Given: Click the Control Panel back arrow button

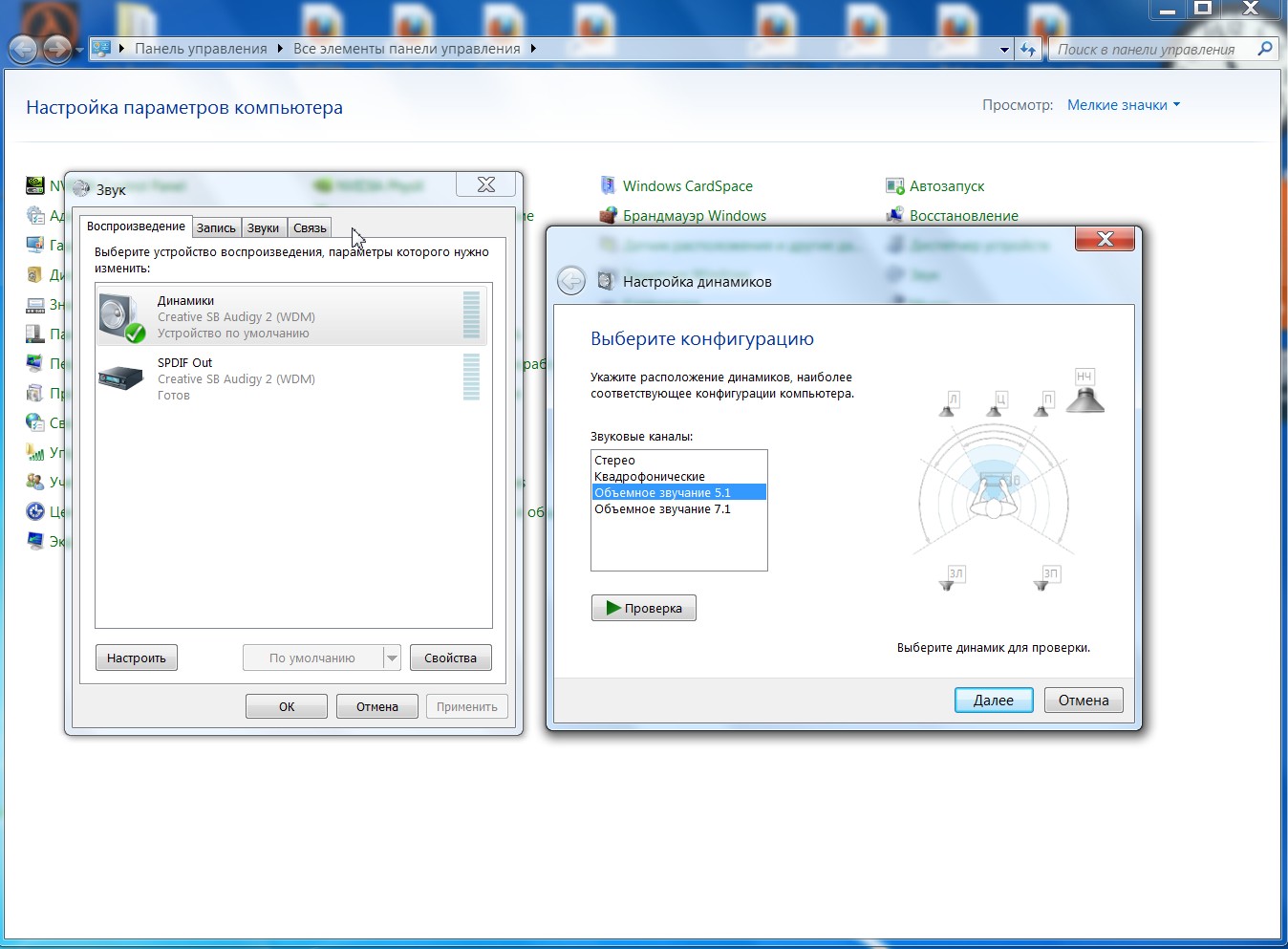Looking at the screenshot, I should [23, 49].
